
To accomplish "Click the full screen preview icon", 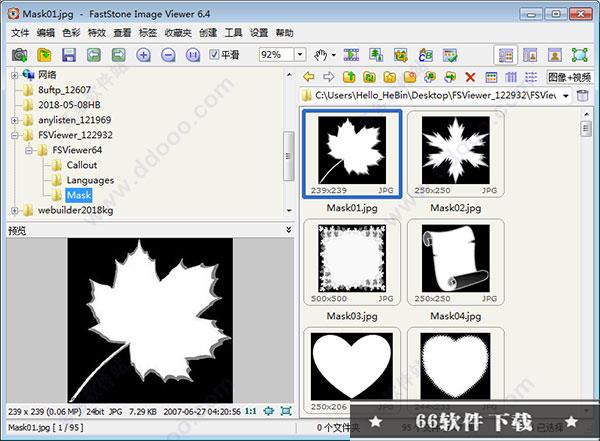I will point(286,411).
